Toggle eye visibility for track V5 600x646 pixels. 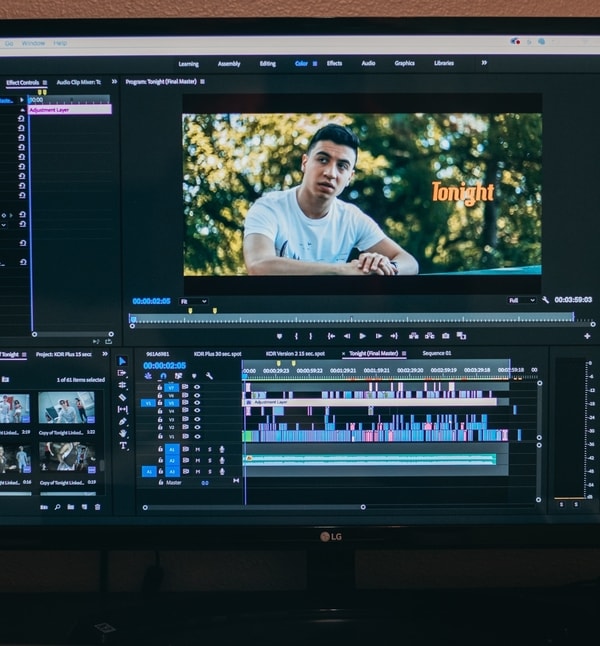(x=197, y=403)
